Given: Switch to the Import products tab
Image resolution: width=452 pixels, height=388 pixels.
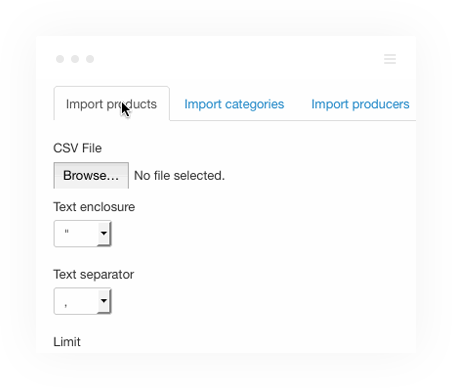Looking at the screenshot, I should [x=111, y=104].
